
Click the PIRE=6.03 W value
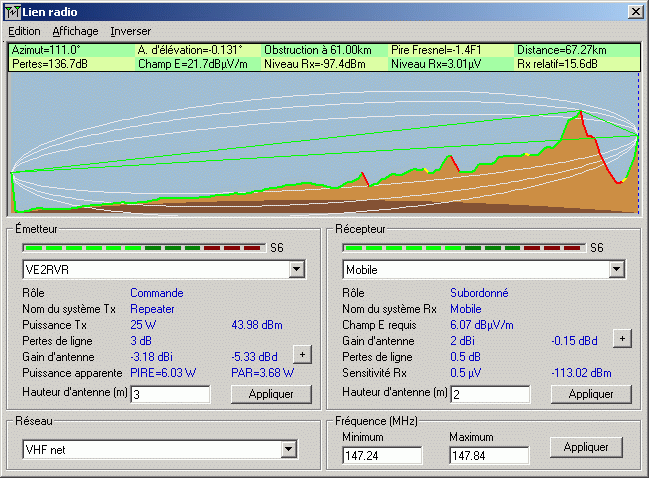point(163,373)
